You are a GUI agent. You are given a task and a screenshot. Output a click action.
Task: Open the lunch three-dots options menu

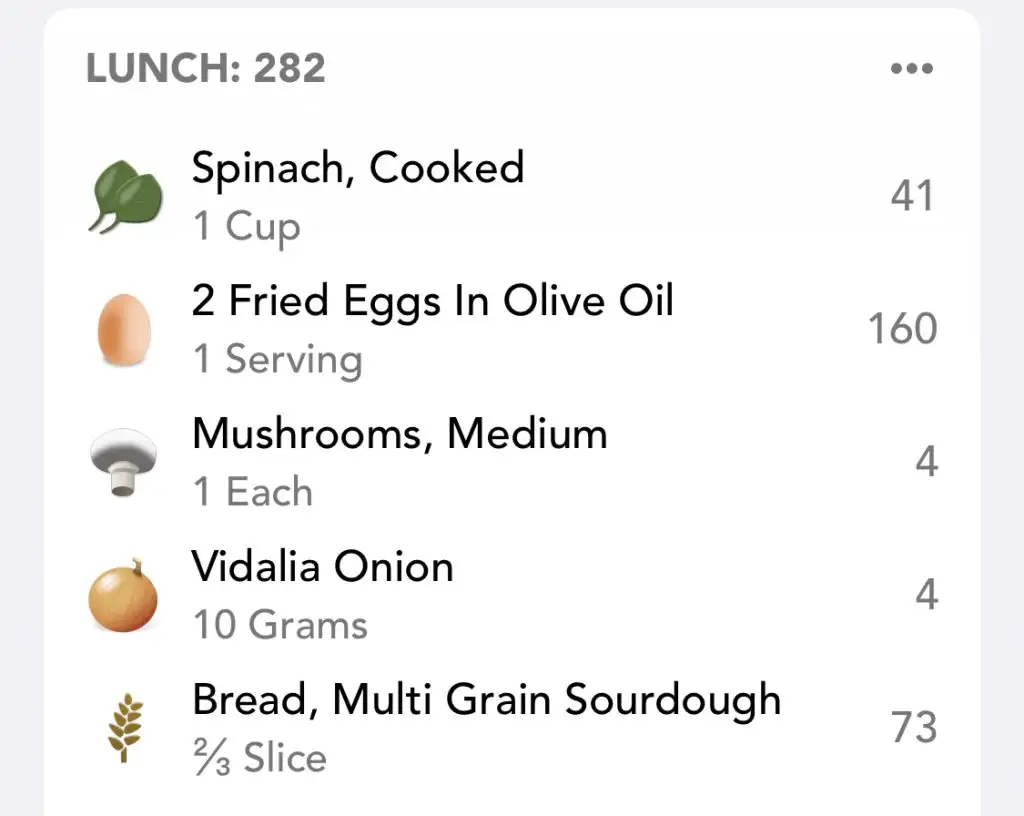pos(911,70)
